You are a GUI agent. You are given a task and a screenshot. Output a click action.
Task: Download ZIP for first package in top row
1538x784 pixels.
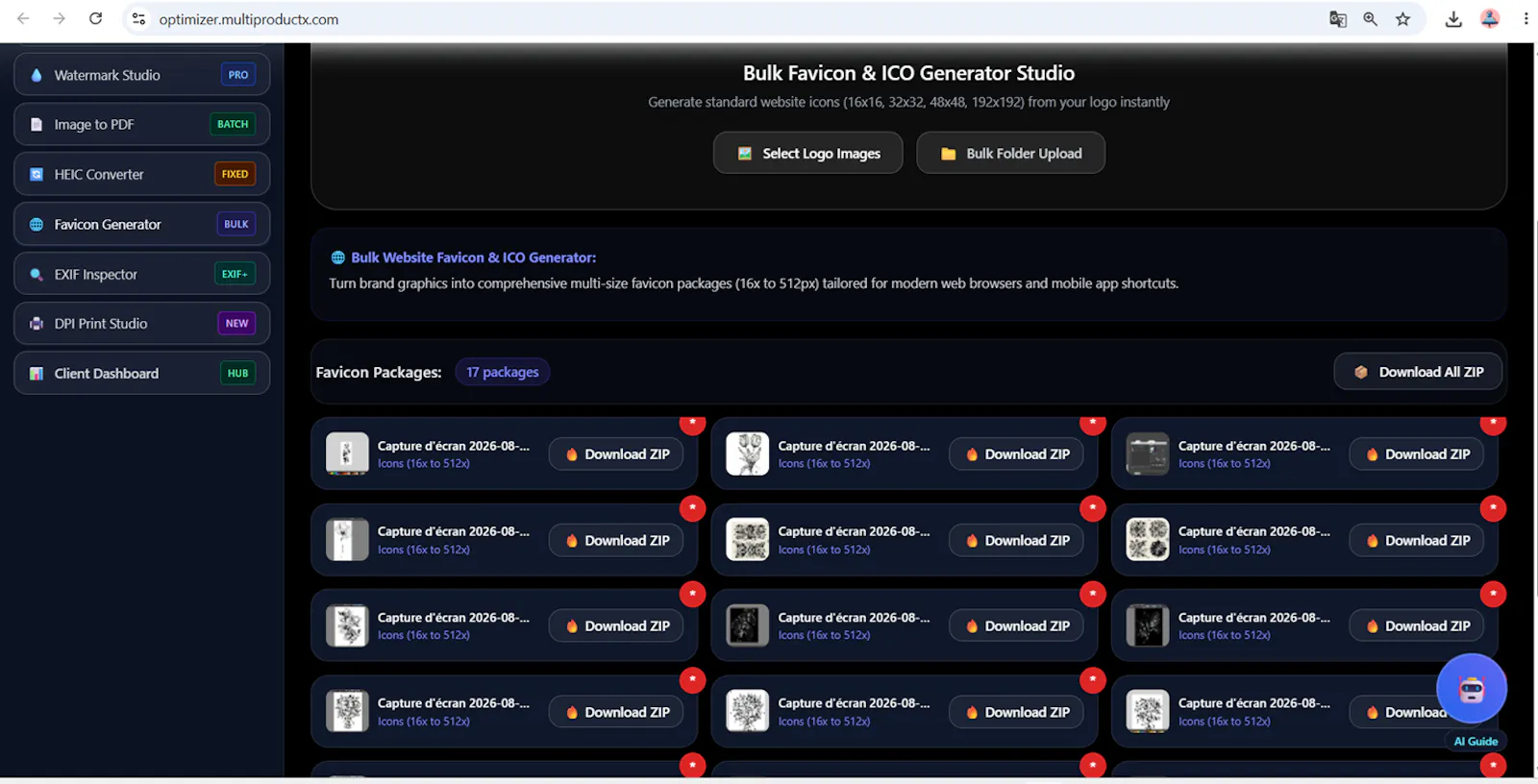615,453
